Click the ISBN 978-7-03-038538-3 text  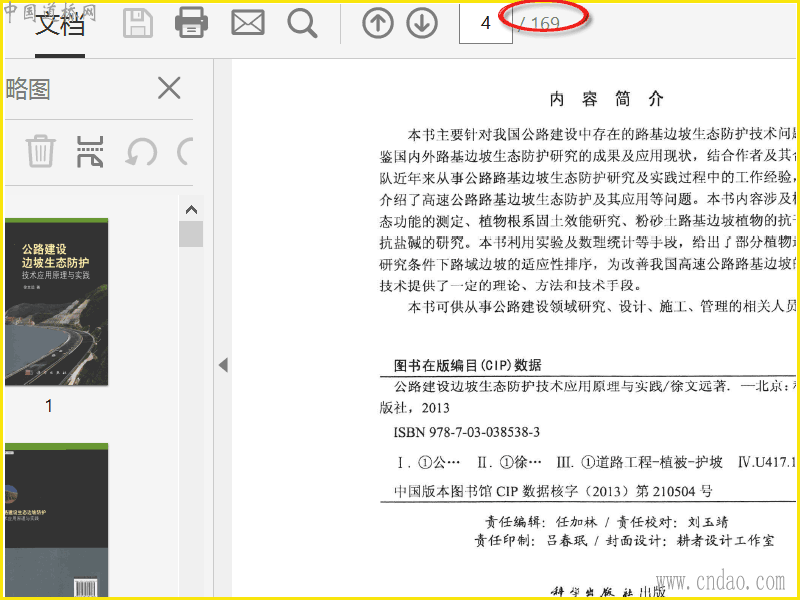tap(466, 432)
